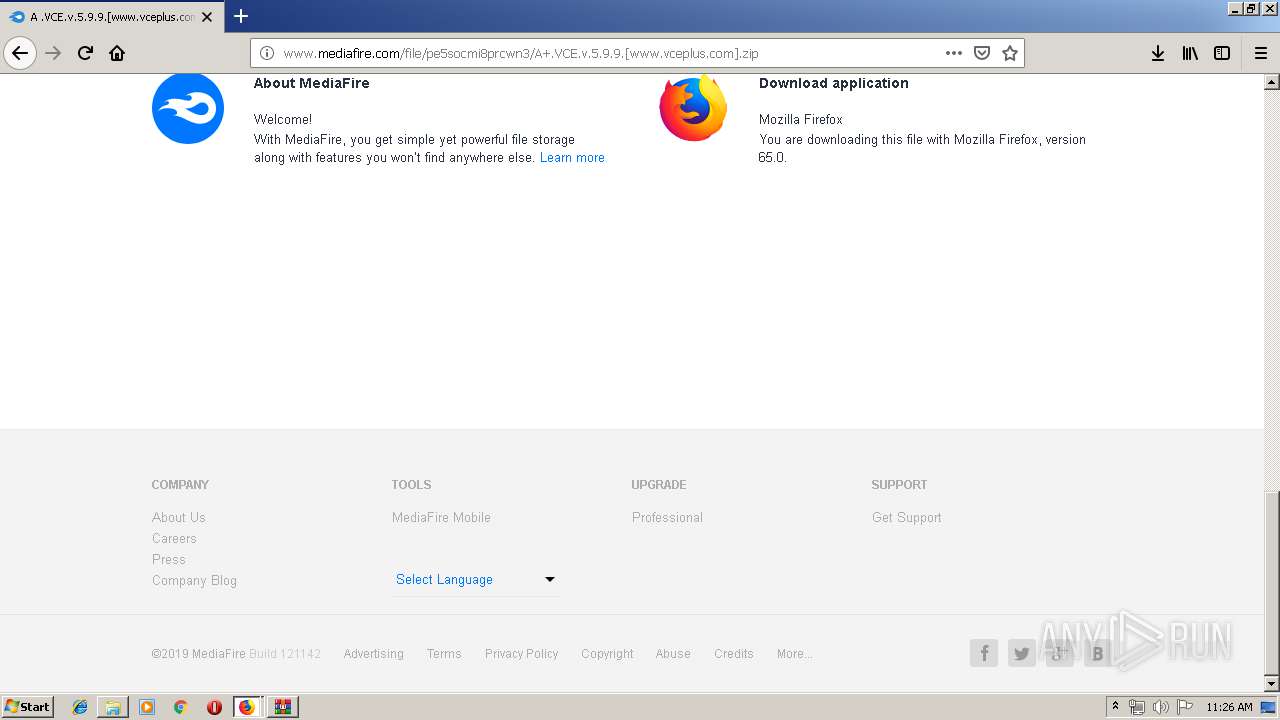Screen dimensions: 1280x720
Task: Open the Credits footer link
Action: point(734,654)
